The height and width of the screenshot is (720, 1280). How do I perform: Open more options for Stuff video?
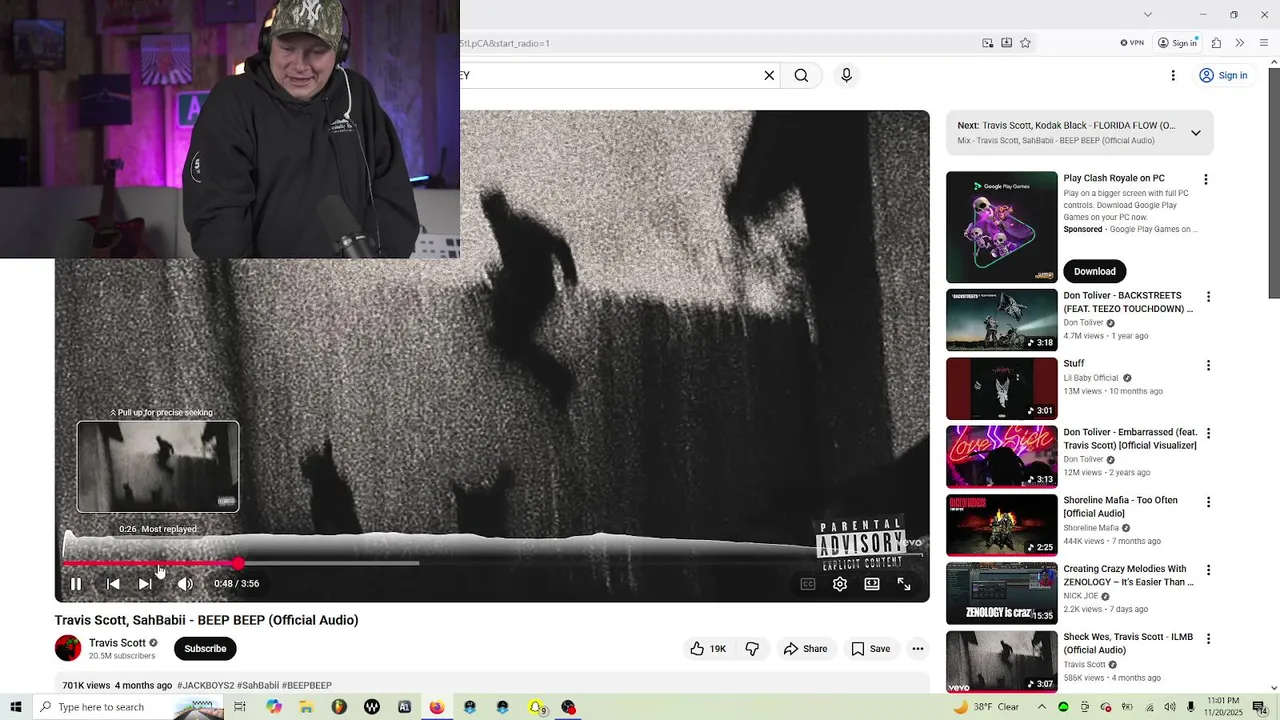[1208, 365]
